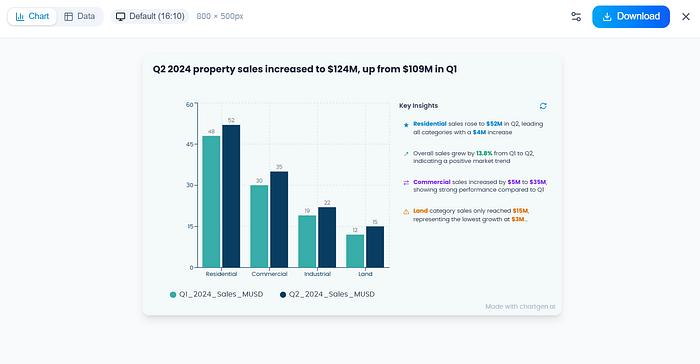Close the chart preview

(x=686, y=17)
